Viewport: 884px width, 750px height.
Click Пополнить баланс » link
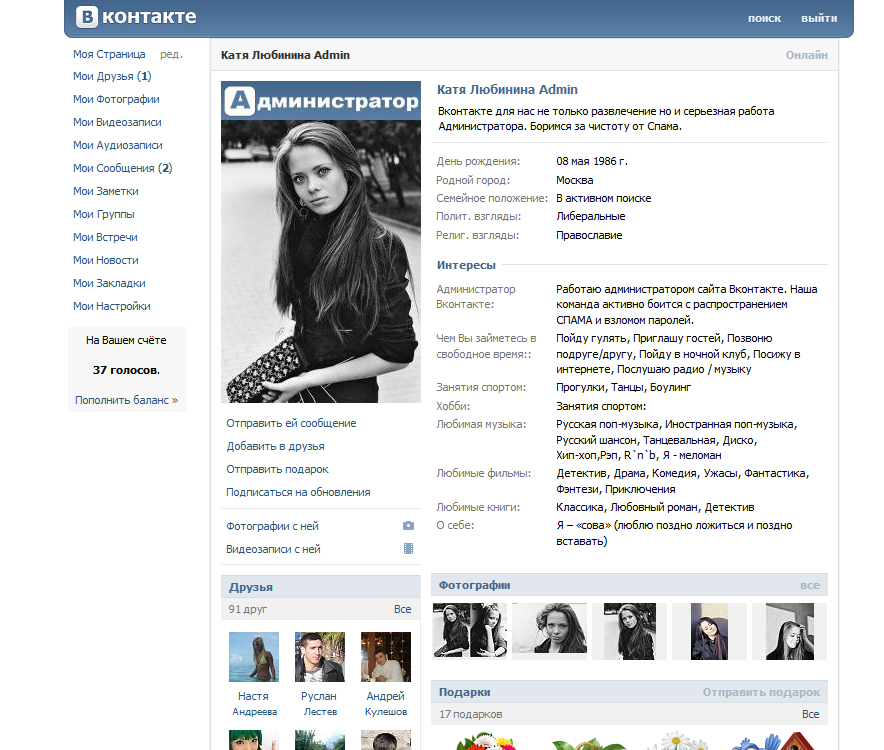point(127,400)
